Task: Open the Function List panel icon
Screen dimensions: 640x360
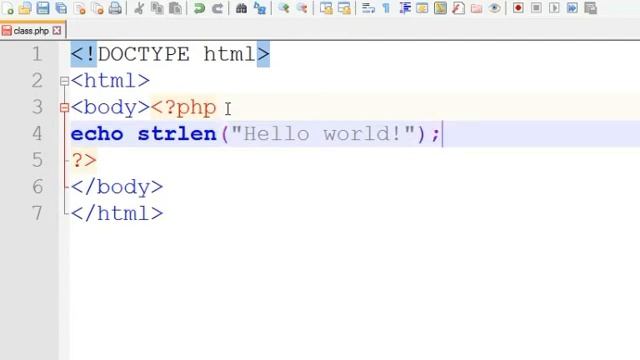Action: click(458, 8)
